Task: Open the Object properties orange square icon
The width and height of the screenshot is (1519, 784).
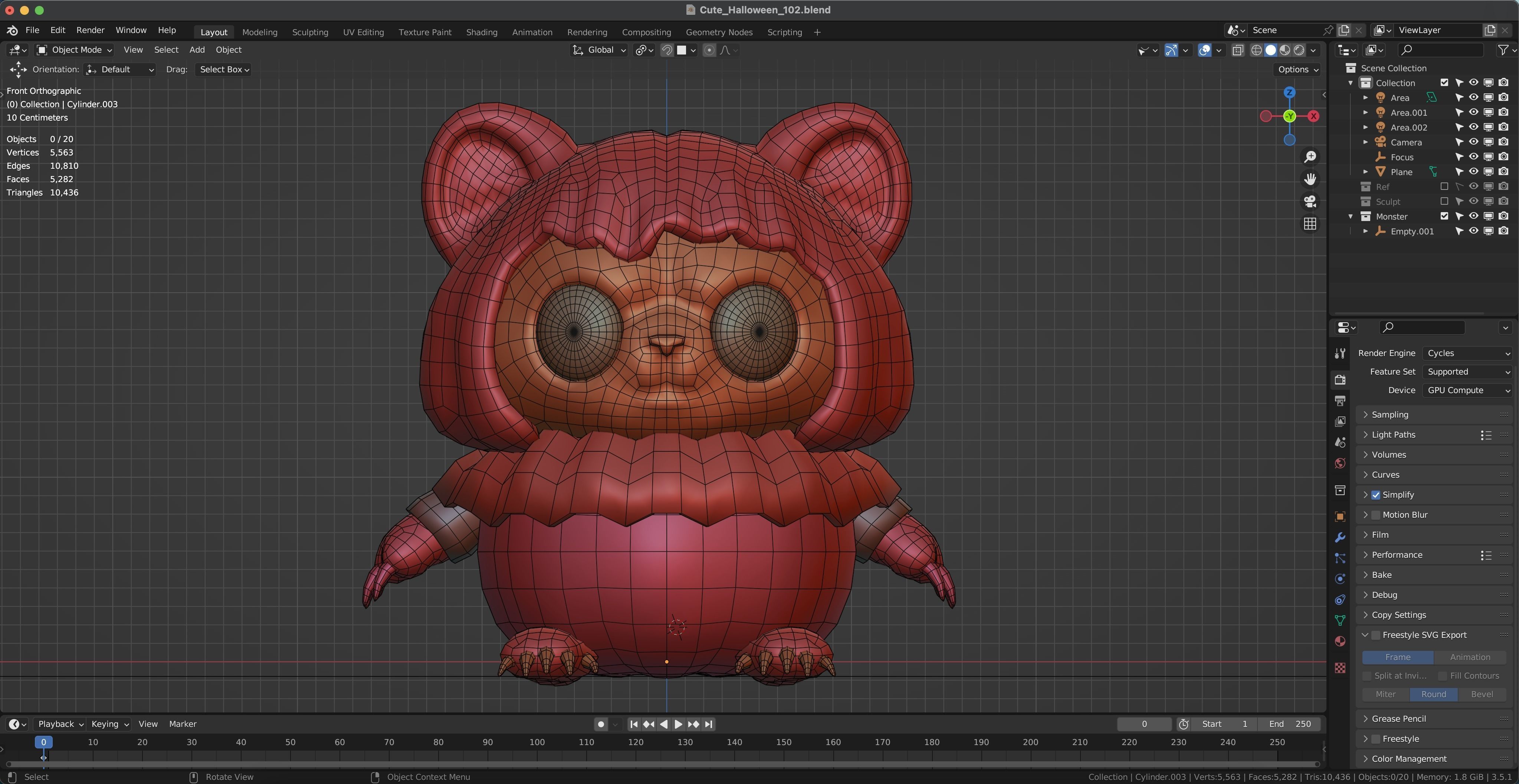Action: click(x=1340, y=516)
